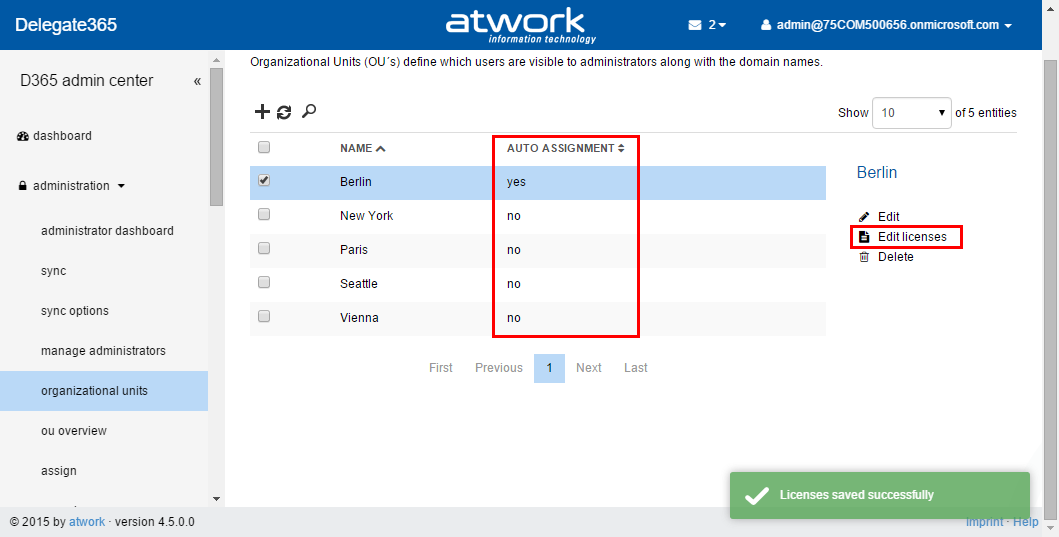Click the D365 admin center heading
Viewport: 1059px width, 537px height.
tap(86, 80)
